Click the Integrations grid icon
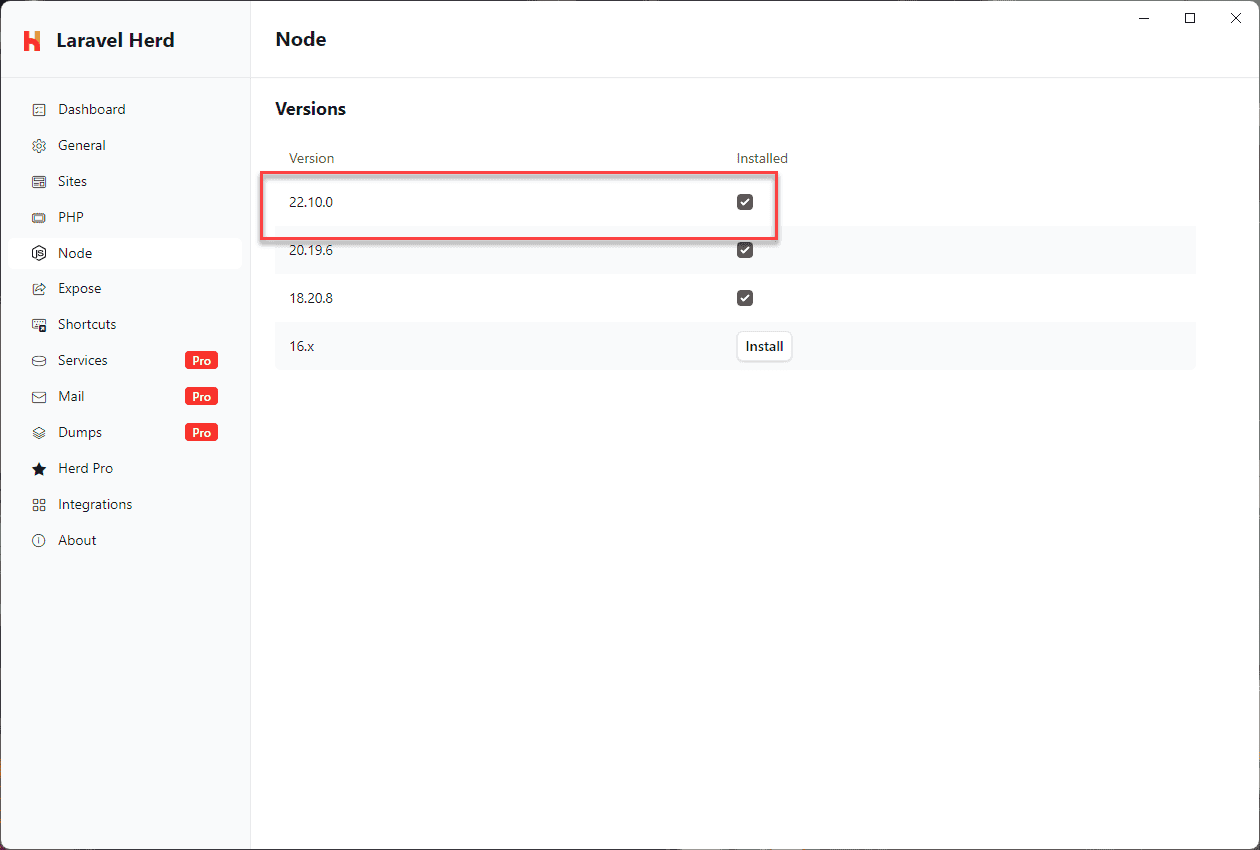 point(39,505)
